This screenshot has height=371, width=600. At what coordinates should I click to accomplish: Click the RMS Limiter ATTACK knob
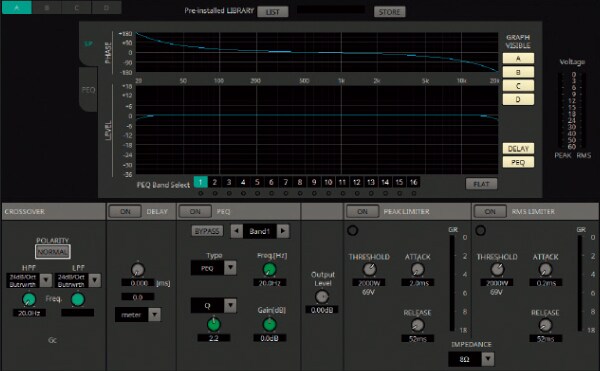[545, 269]
